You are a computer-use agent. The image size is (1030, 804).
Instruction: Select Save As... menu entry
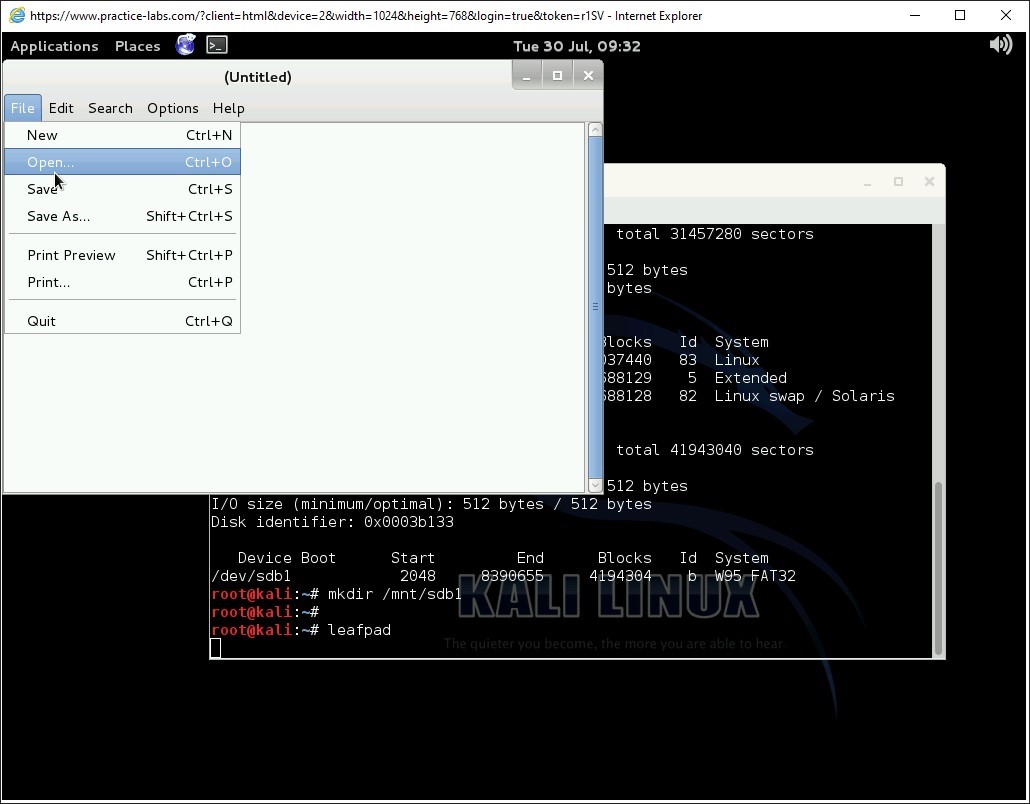point(58,216)
